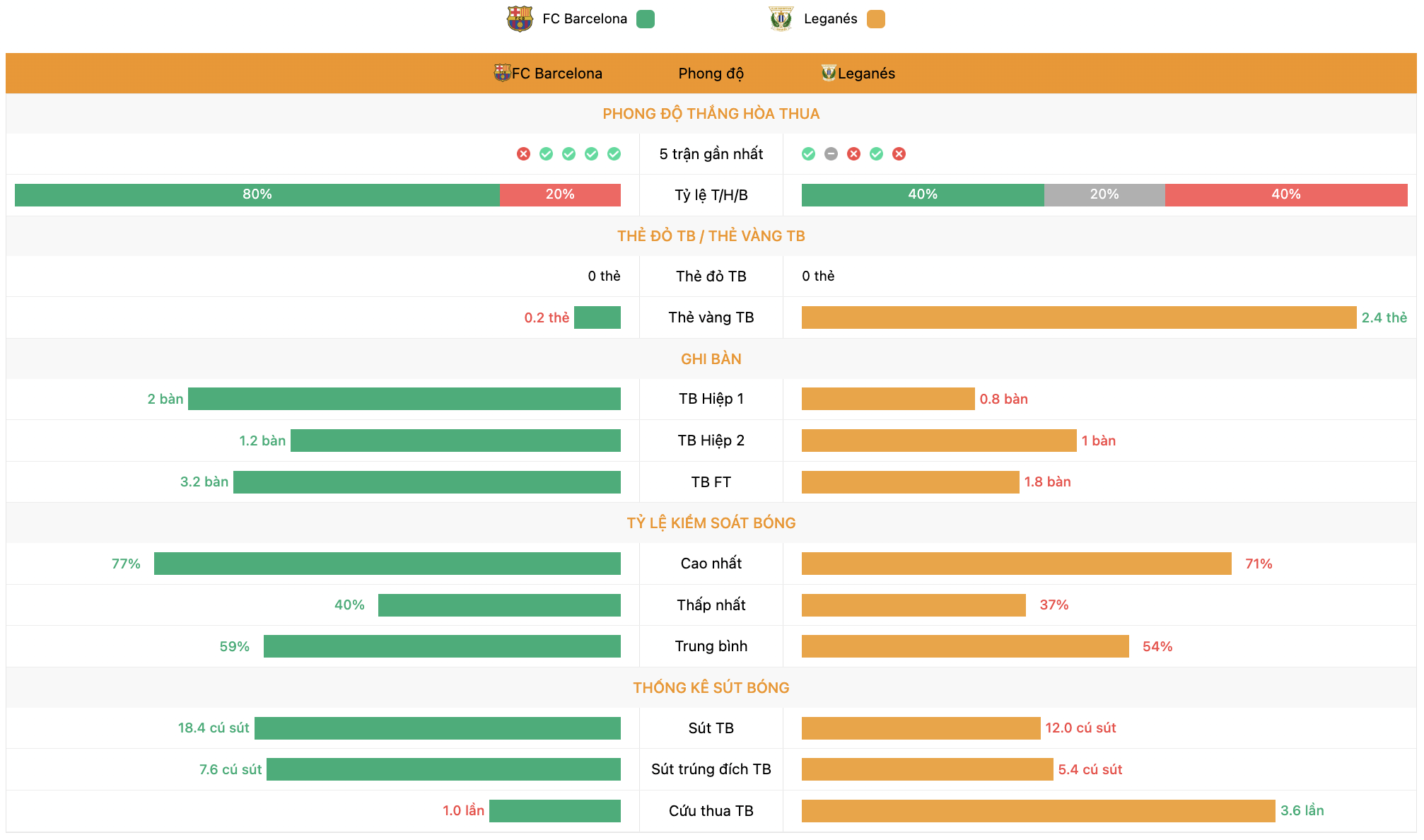Click Leganés' '12.0 cú sút' value
1424x840 pixels.
coord(1081,728)
